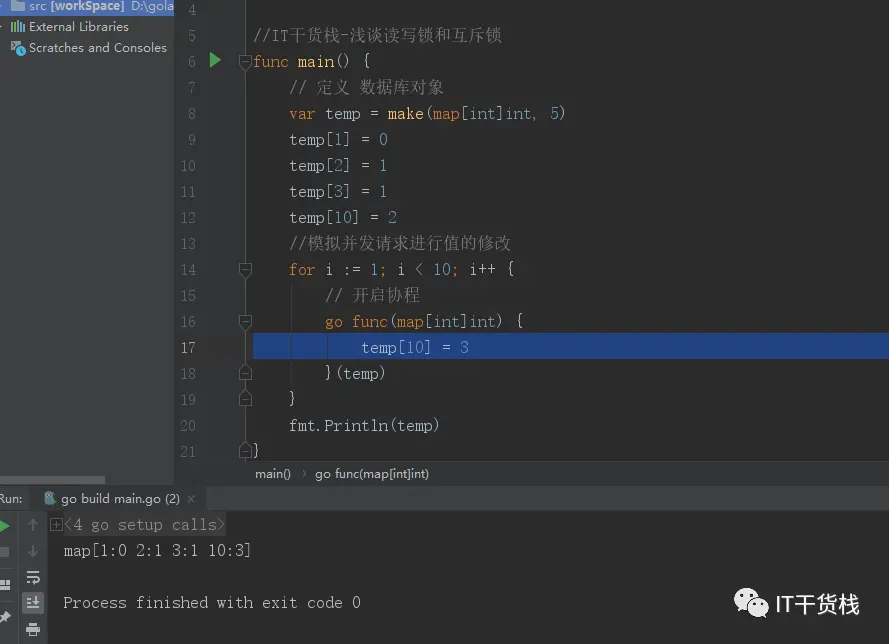The image size is (889, 644).
Task: Click the '}(temp)' closing call on line 18
Action: pos(355,373)
